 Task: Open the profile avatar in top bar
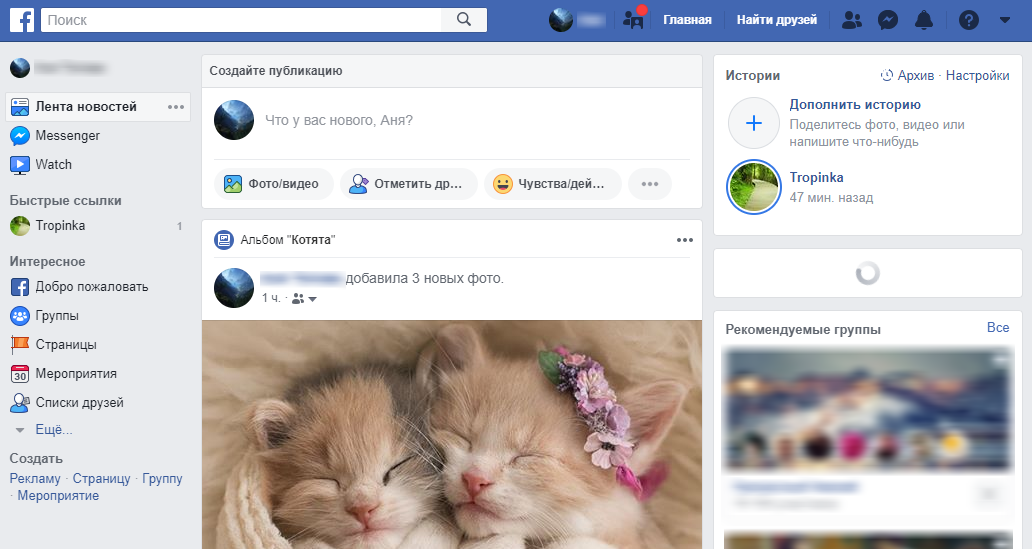click(x=561, y=20)
